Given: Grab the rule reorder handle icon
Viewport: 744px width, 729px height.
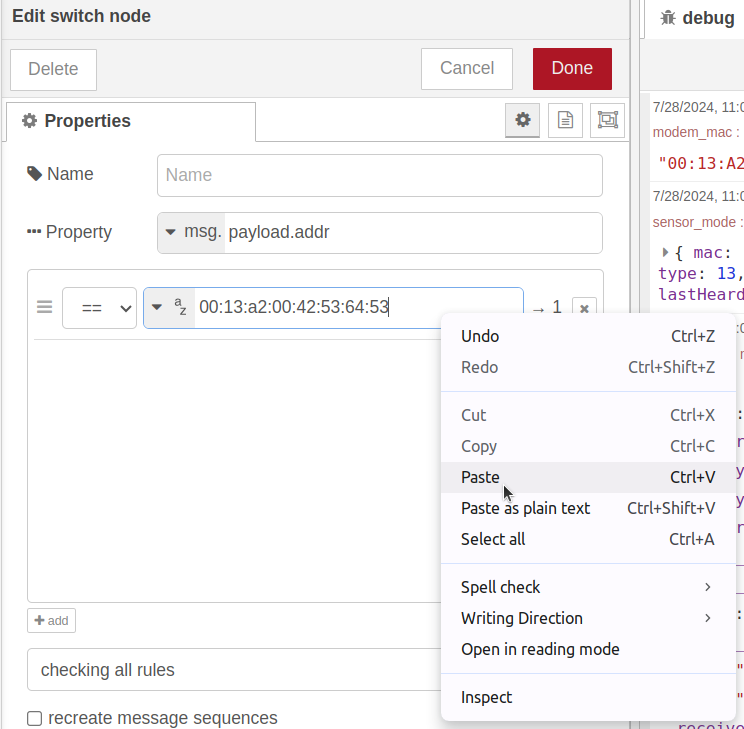Looking at the screenshot, I should [x=45, y=307].
